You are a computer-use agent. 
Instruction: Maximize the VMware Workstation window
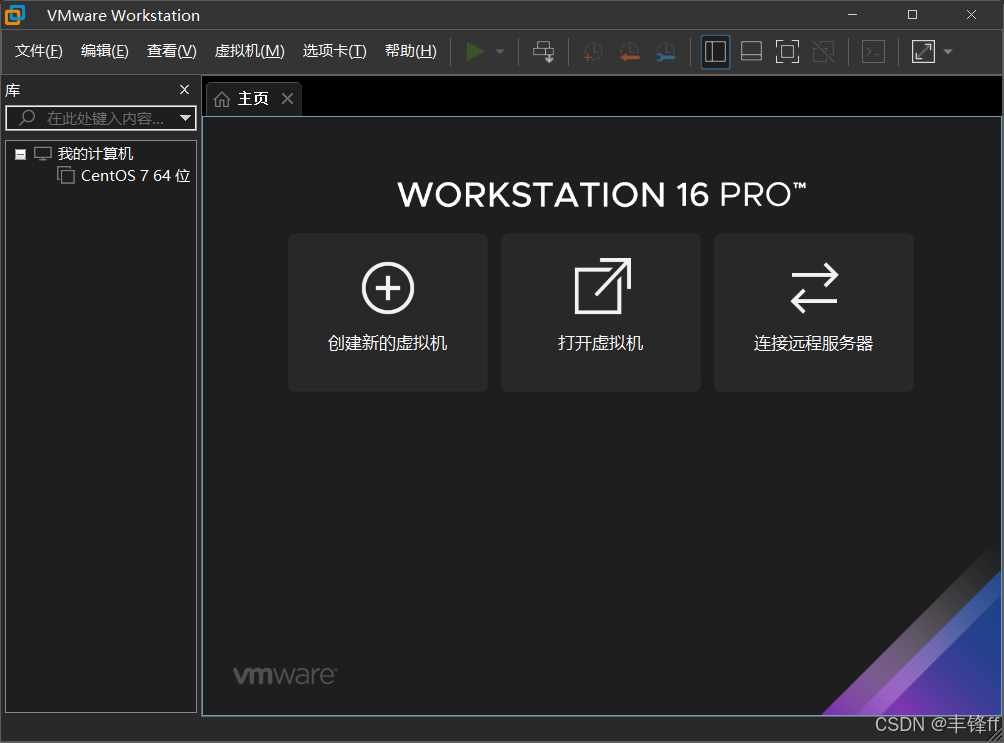click(912, 15)
